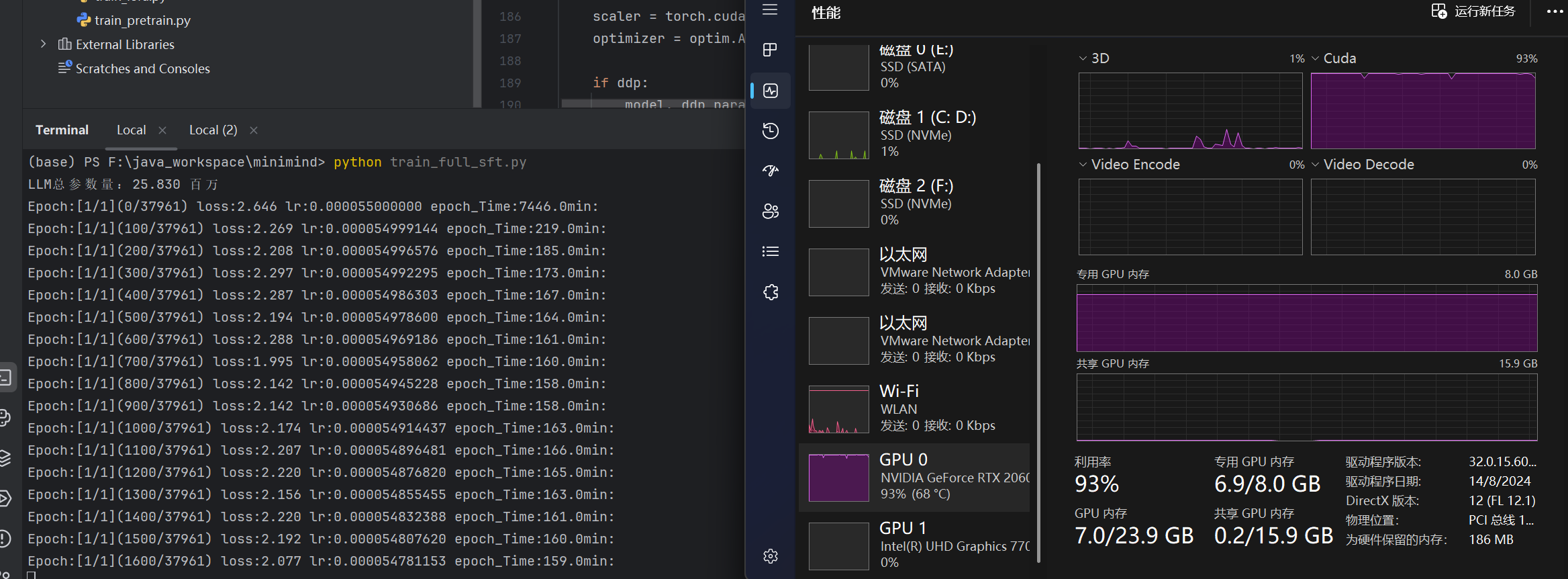Open the App history page icon
The image size is (1568, 579).
770,130
